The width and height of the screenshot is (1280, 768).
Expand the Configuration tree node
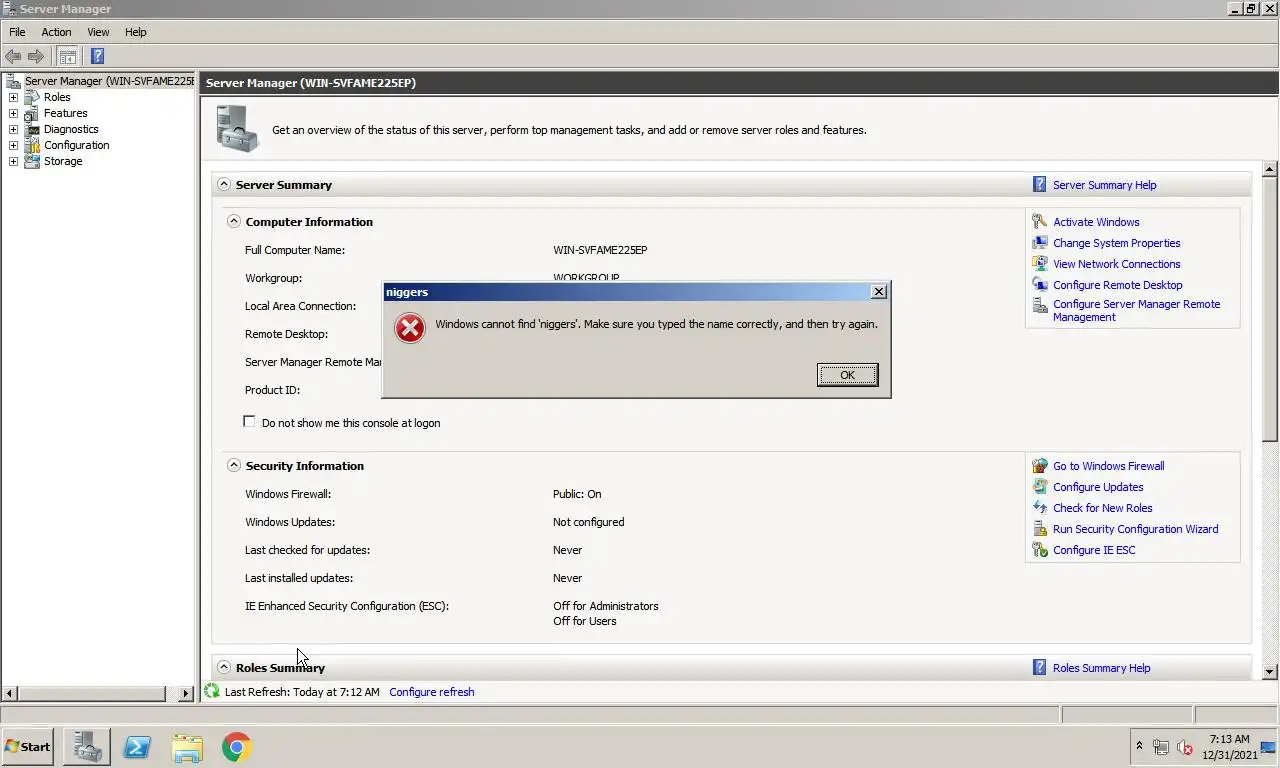pos(13,145)
